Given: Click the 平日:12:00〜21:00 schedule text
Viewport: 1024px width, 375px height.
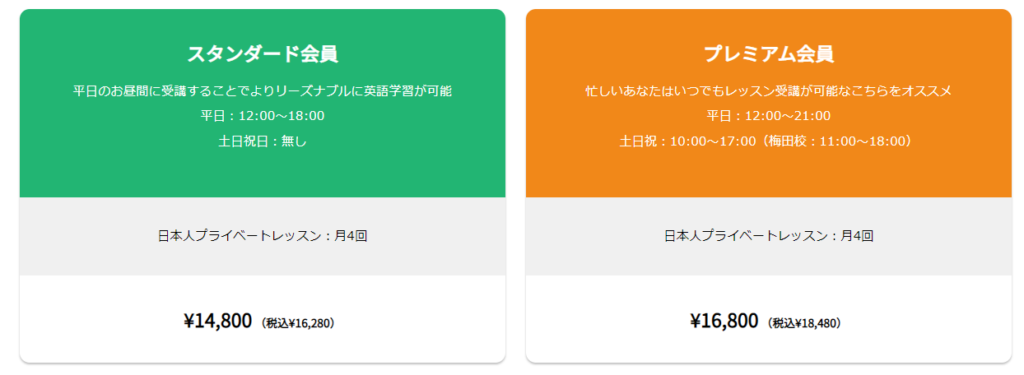Looking at the screenshot, I should [769, 116].
